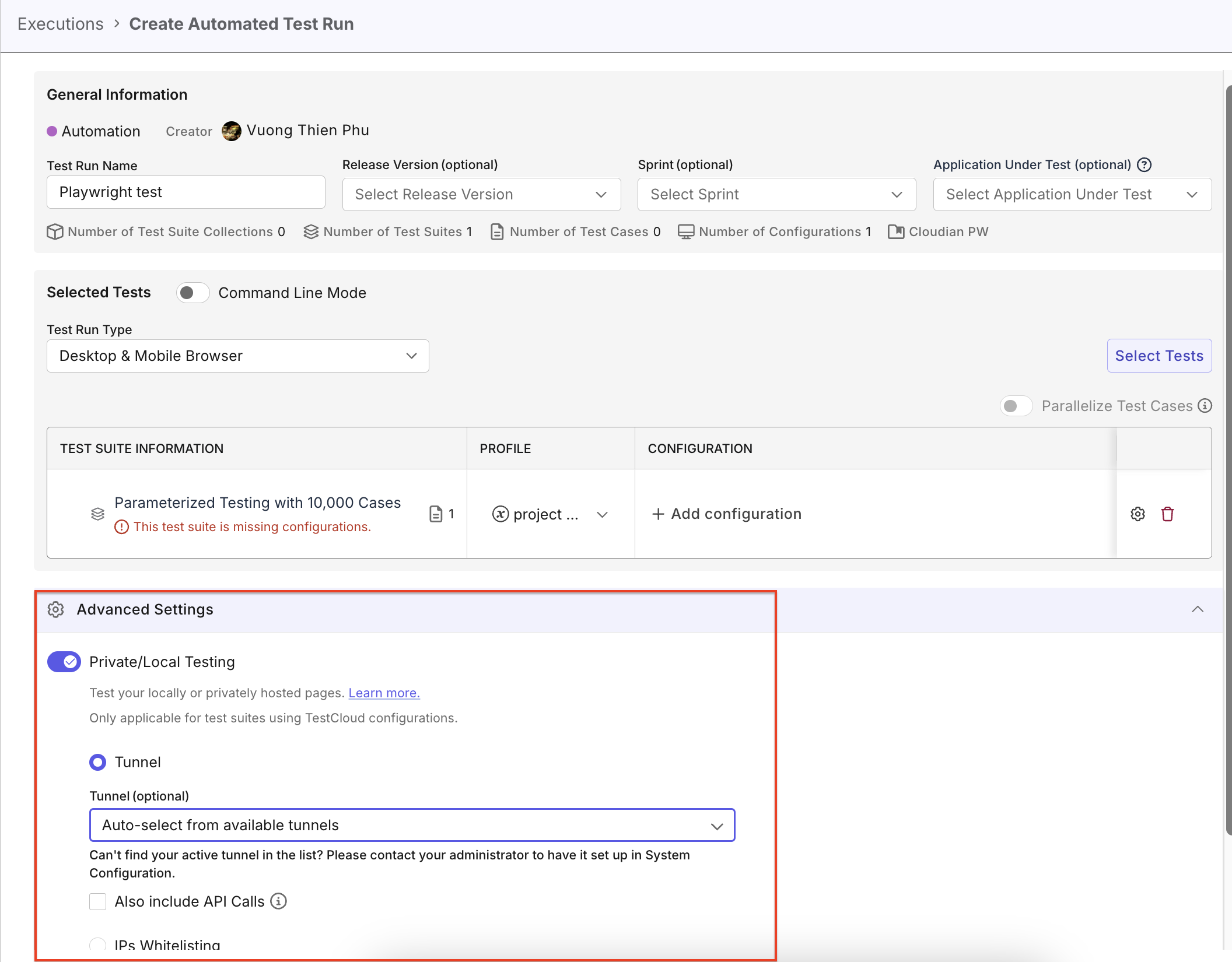The image size is (1232, 962).
Task: Click the creator avatar of Vuong Thien Phu
Action: tap(231, 131)
